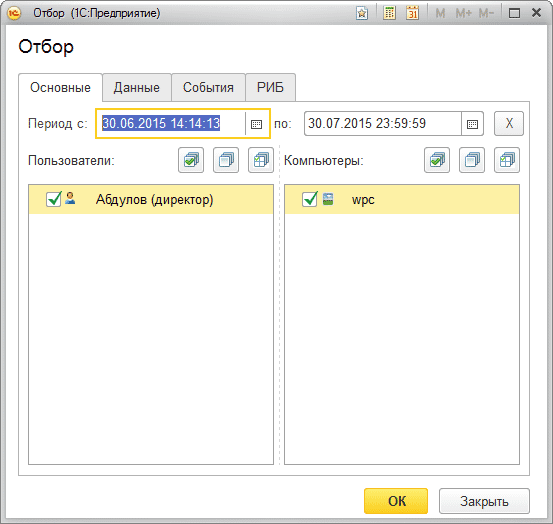553x524 pixels.
Task: Clear the period with X button
Action: (509, 123)
